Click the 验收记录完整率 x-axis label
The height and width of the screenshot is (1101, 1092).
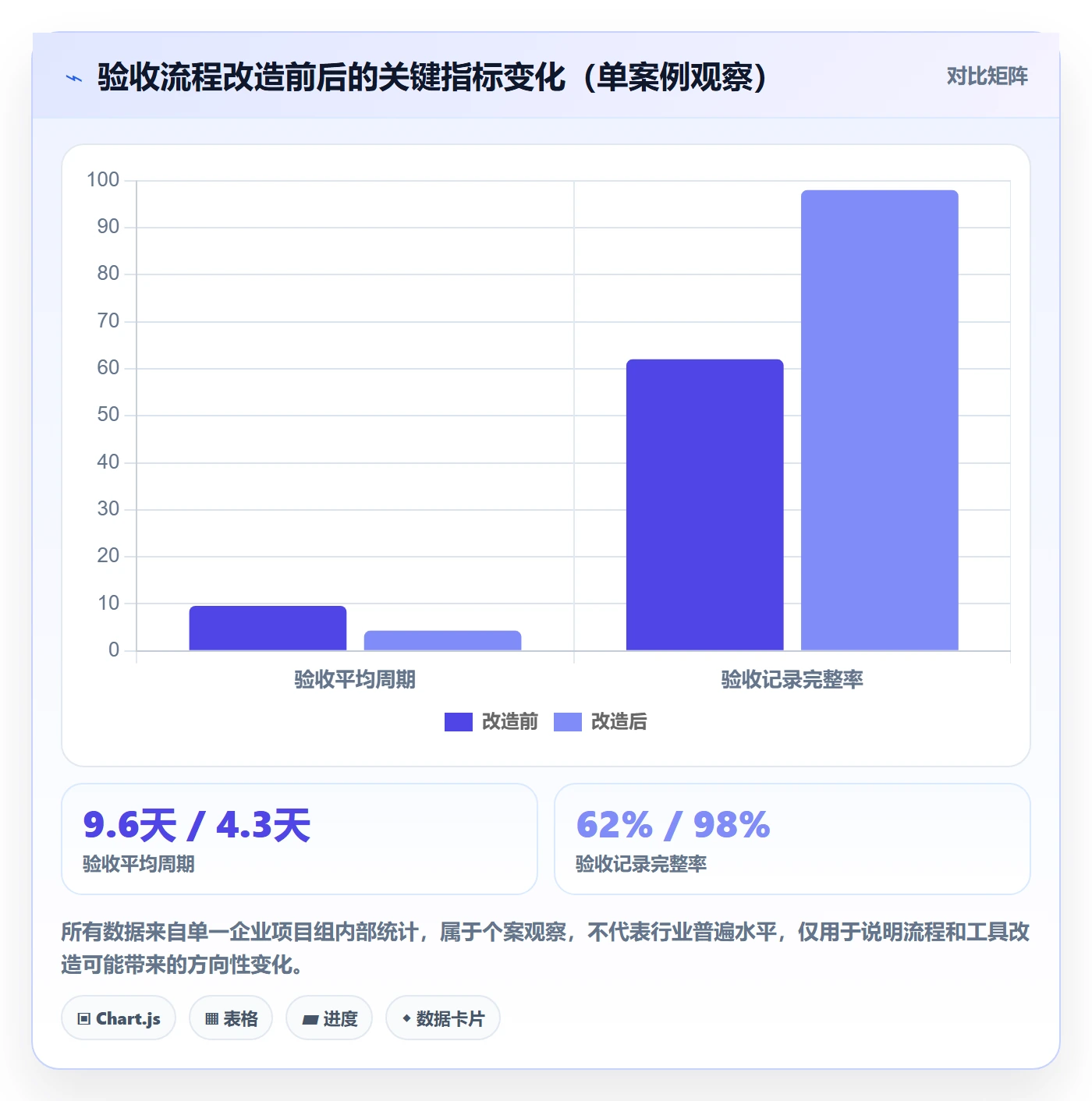pyautogui.click(x=792, y=680)
